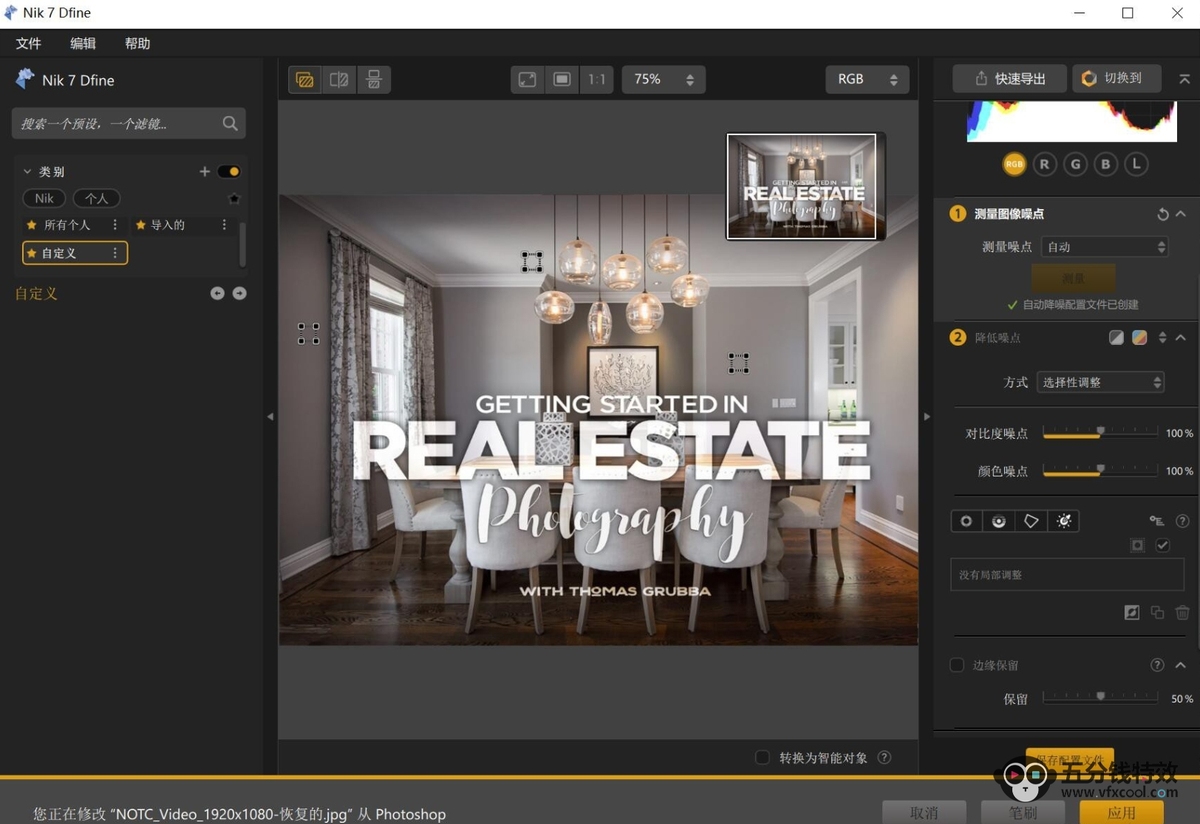The image size is (1200, 824).
Task: Collapse the 类别 section
Action: 27,172
